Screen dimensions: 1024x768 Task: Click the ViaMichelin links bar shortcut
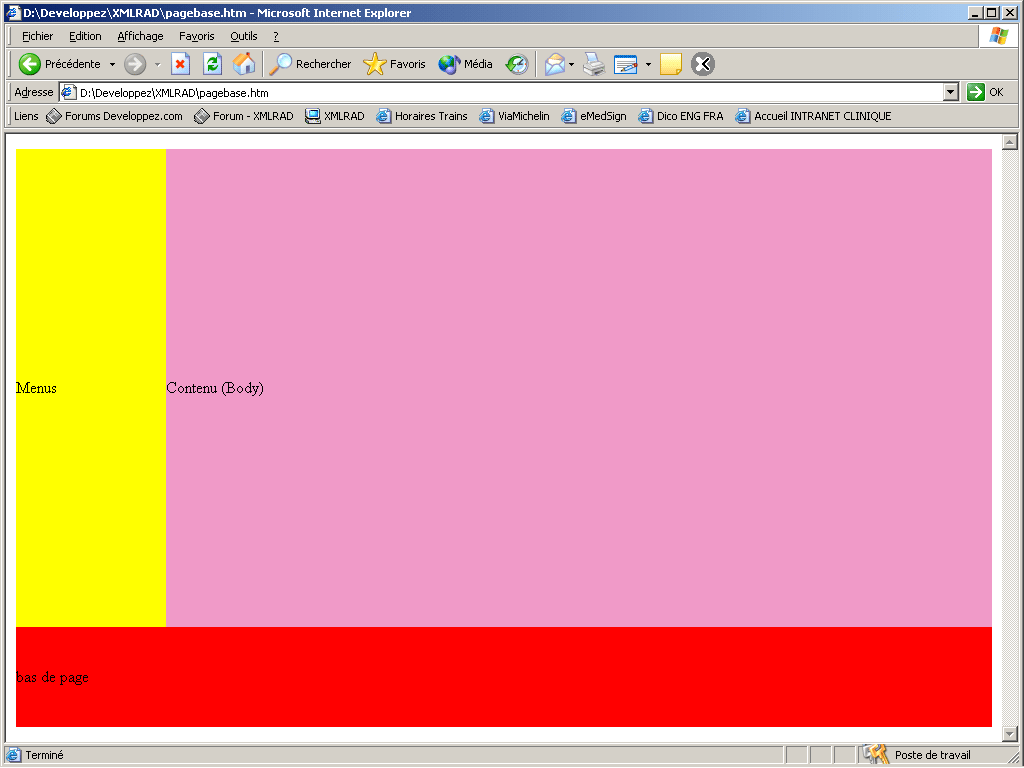[515, 116]
